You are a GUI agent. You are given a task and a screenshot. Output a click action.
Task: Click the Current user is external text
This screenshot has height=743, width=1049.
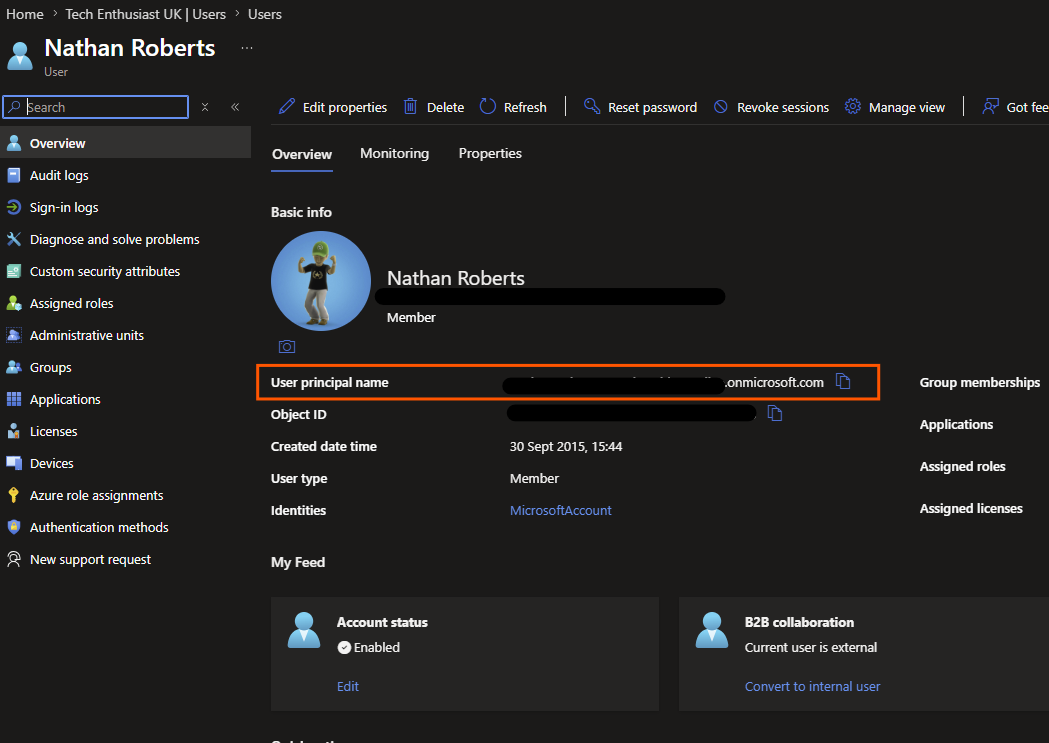(x=811, y=647)
